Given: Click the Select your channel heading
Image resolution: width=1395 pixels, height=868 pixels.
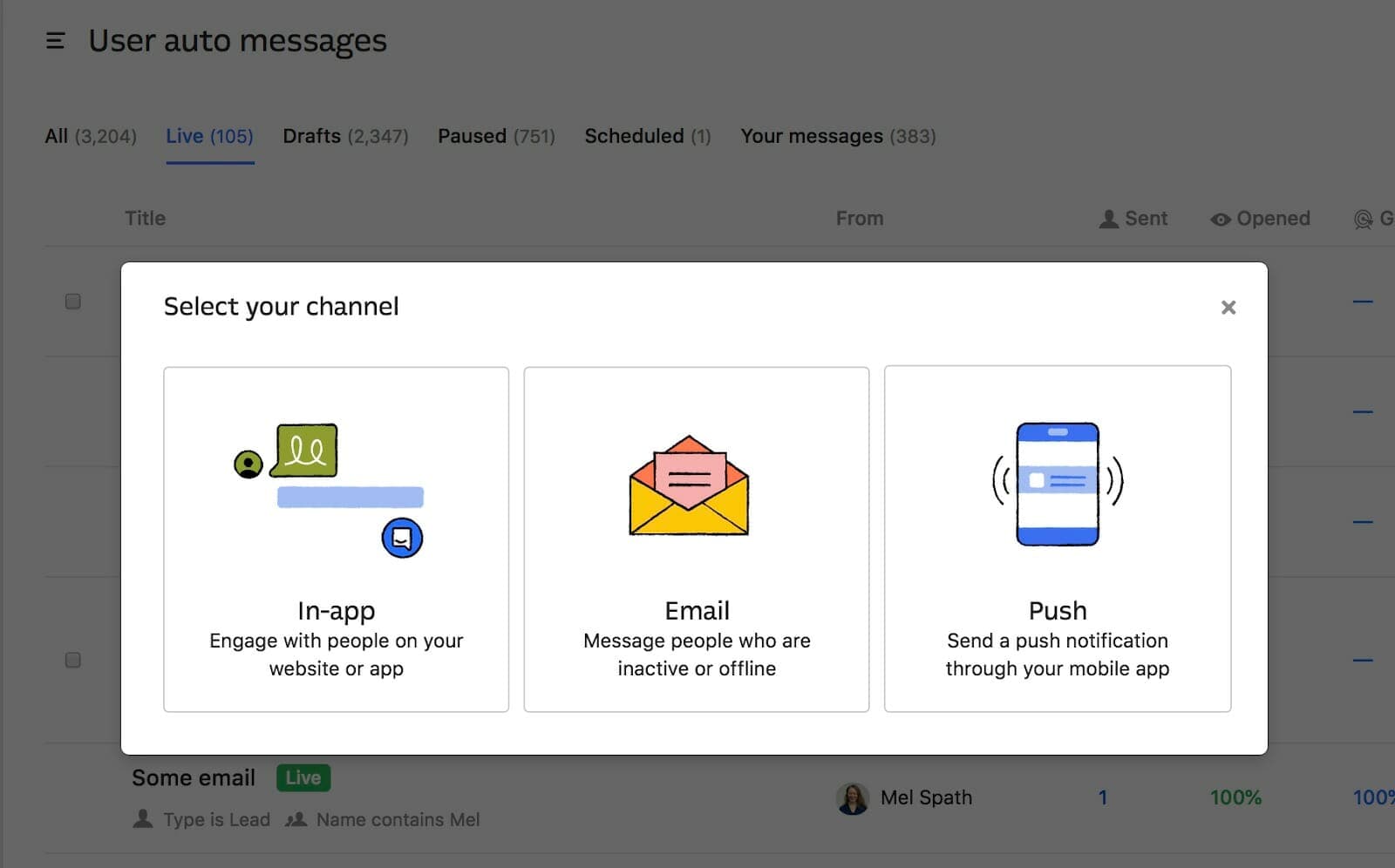Looking at the screenshot, I should [282, 307].
